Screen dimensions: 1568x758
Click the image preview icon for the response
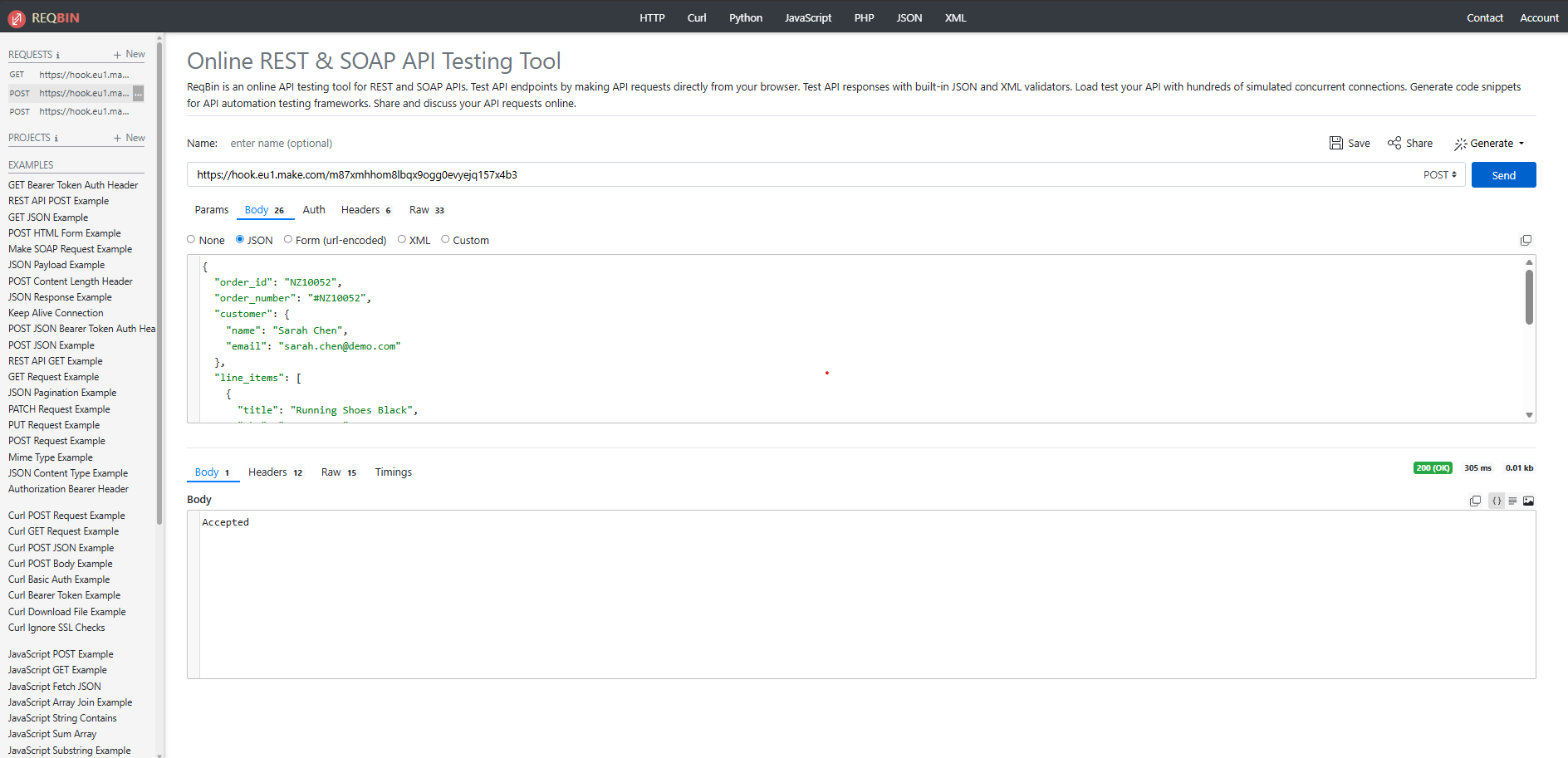pos(1528,501)
